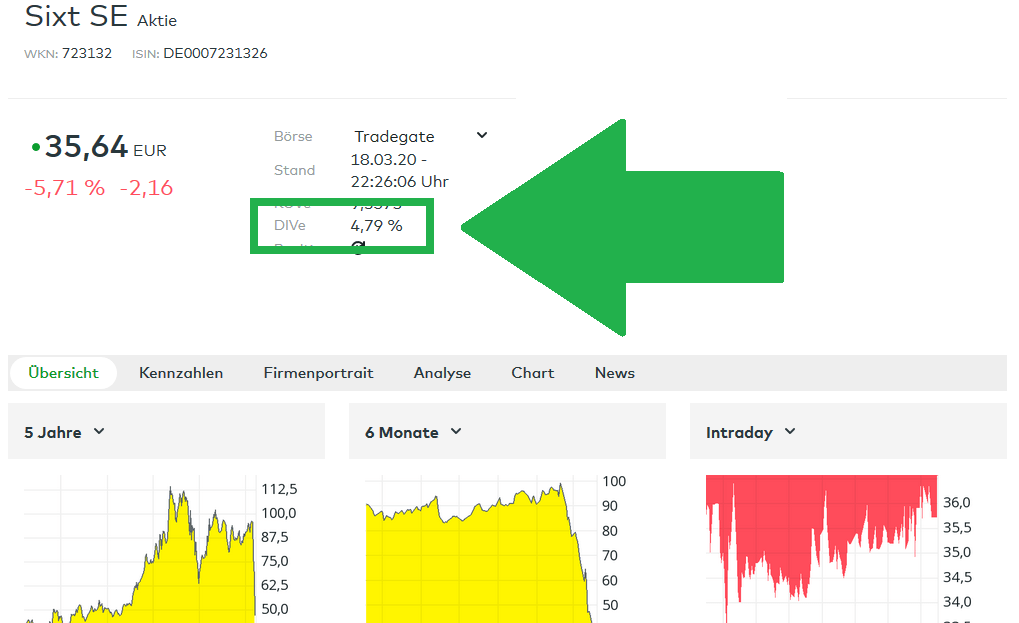Click the 5-year yellow price chart
1019x623 pixels.
(x=139, y=549)
